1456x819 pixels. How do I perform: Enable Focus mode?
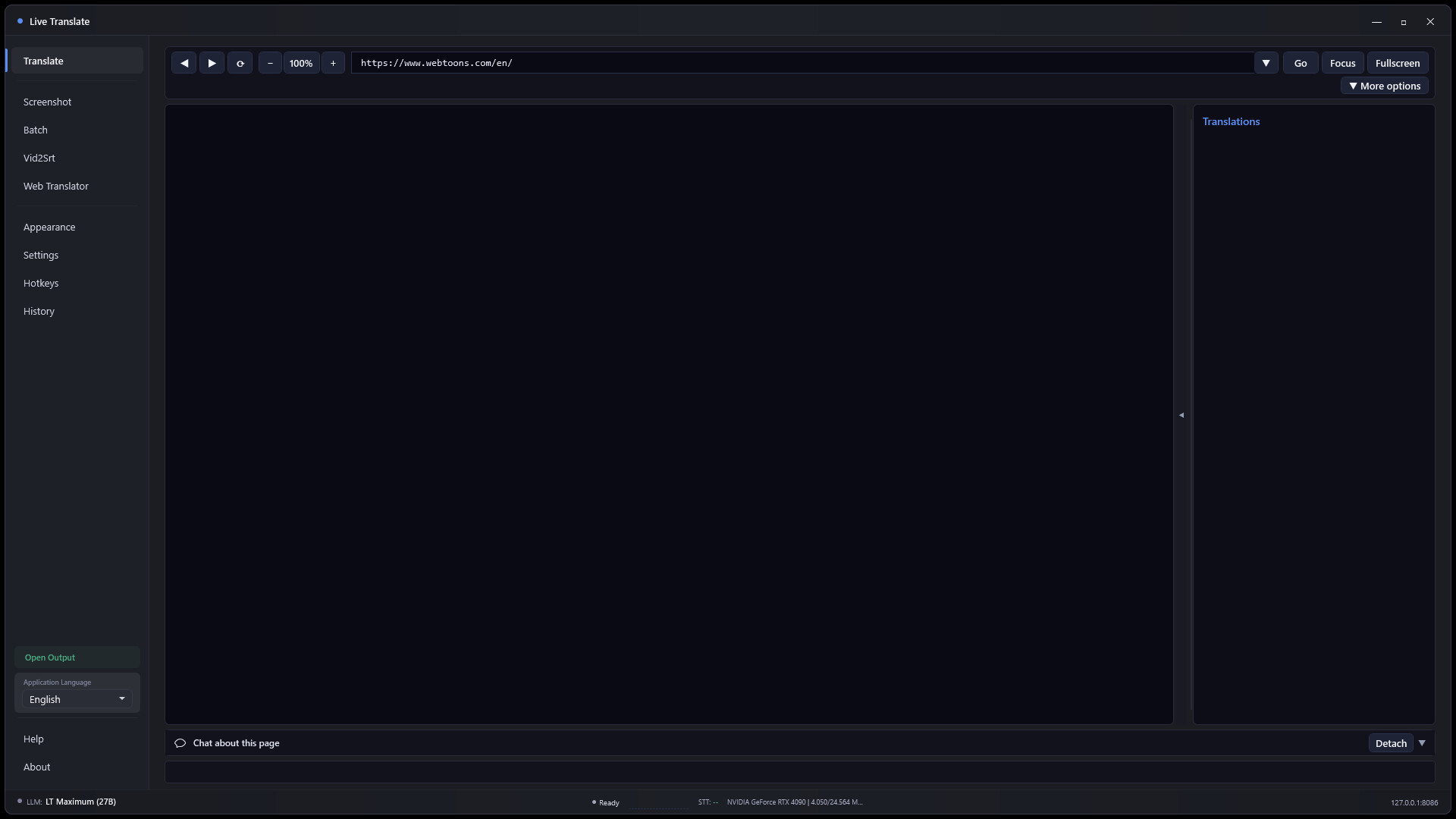tap(1342, 63)
